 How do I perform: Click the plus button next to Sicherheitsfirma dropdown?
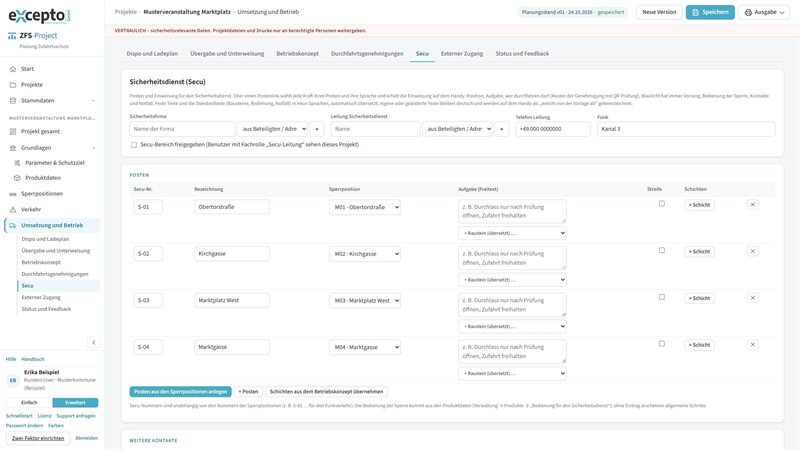click(x=317, y=129)
